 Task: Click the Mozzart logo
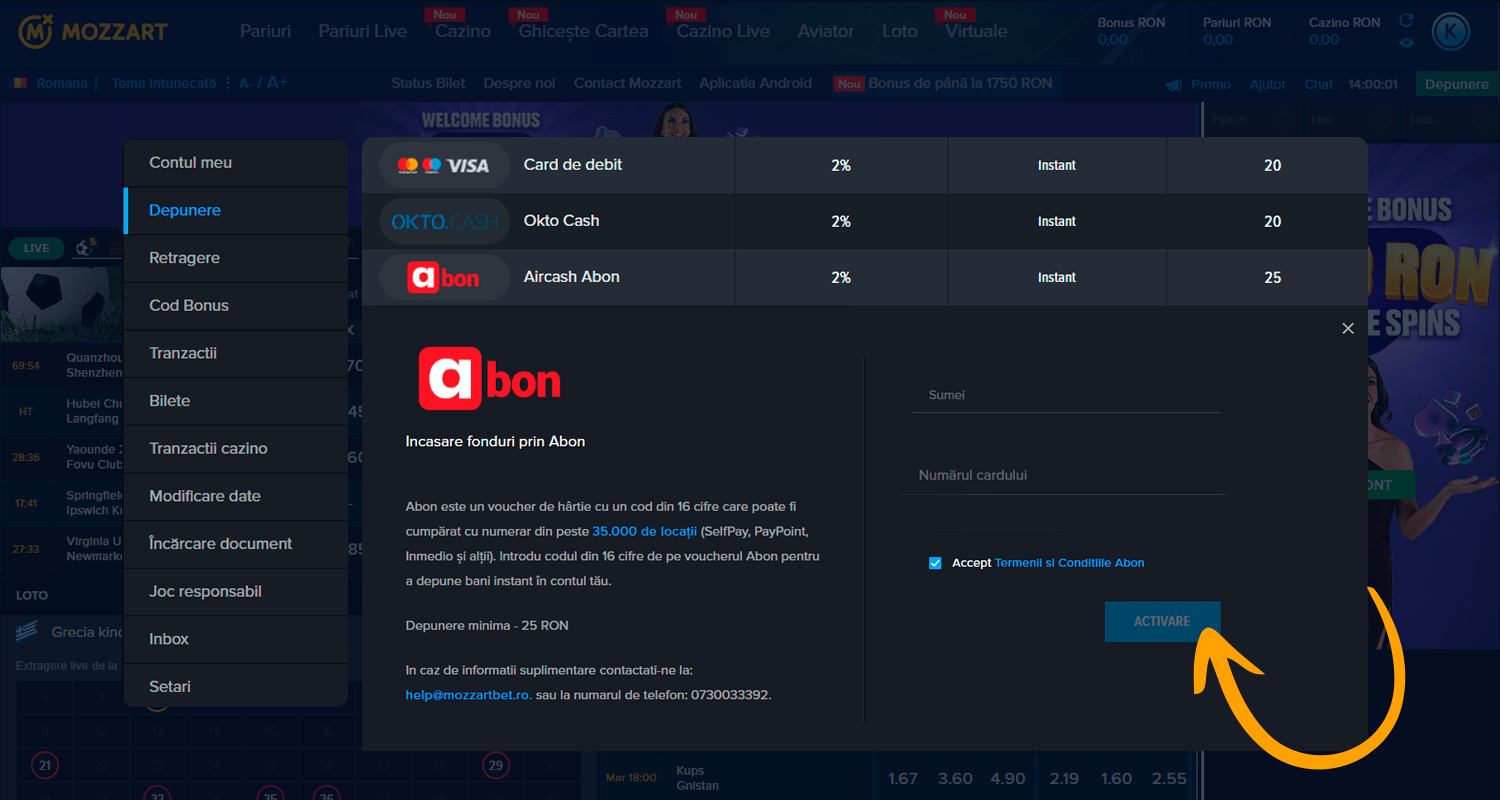point(92,31)
